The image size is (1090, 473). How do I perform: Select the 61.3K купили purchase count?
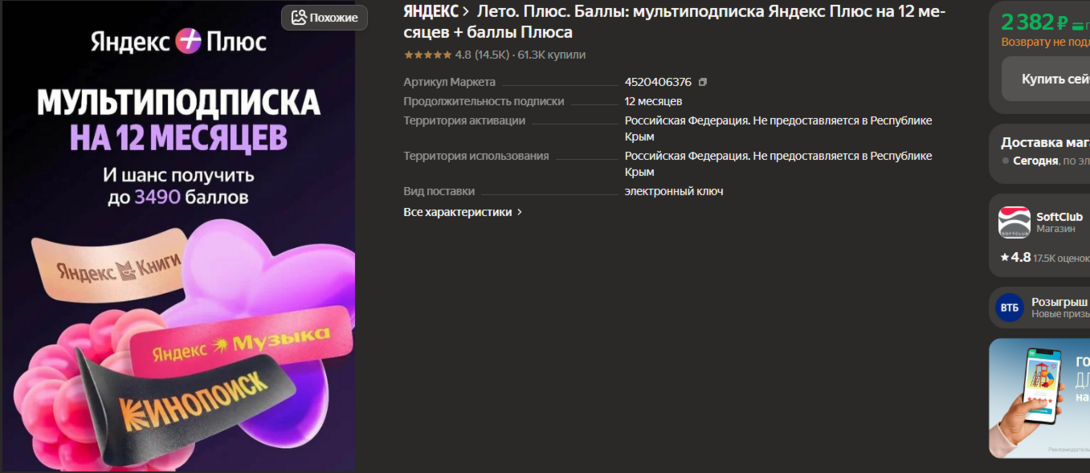click(x=552, y=54)
